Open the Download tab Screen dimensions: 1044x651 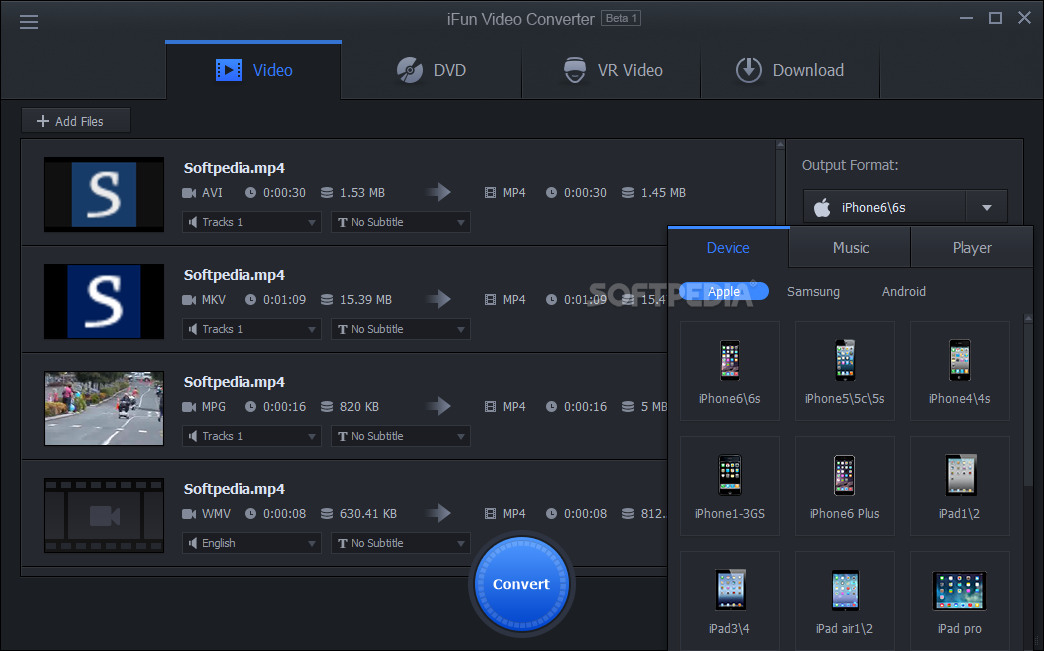(x=790, y=70)
